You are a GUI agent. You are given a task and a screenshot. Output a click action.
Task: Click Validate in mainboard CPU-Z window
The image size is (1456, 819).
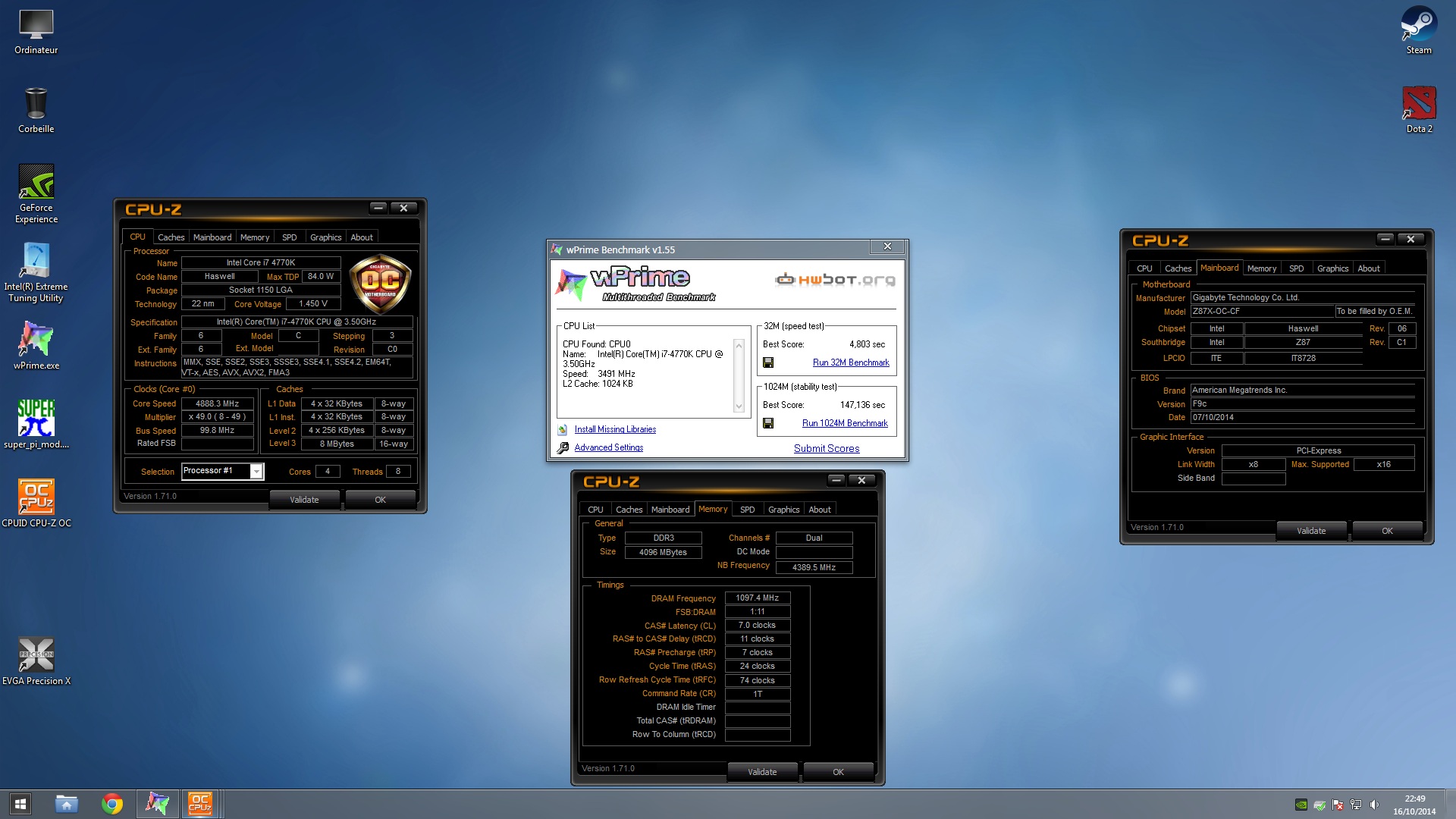tap(1311, 531)
